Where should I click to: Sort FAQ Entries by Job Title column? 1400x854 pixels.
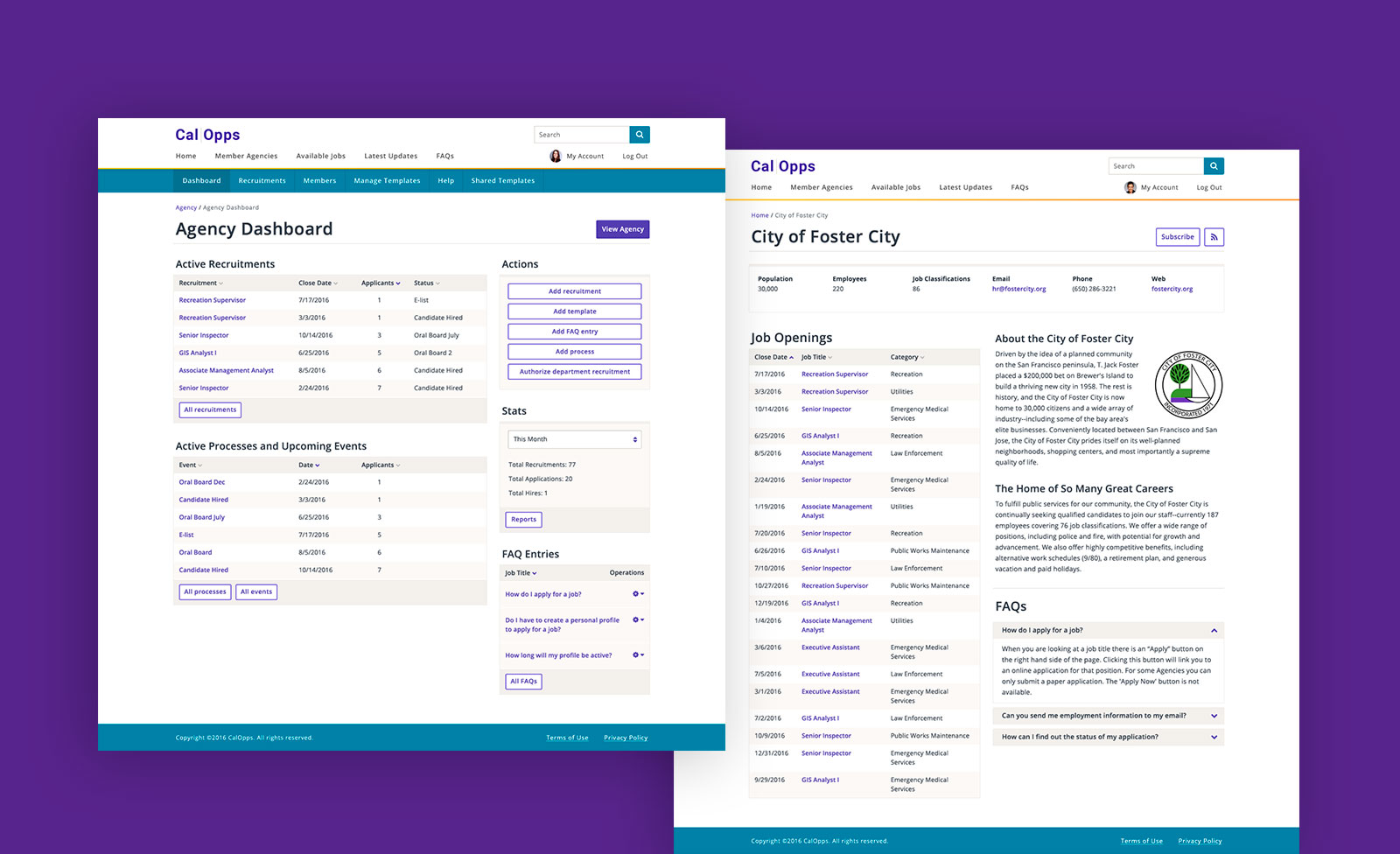[521, 573]
